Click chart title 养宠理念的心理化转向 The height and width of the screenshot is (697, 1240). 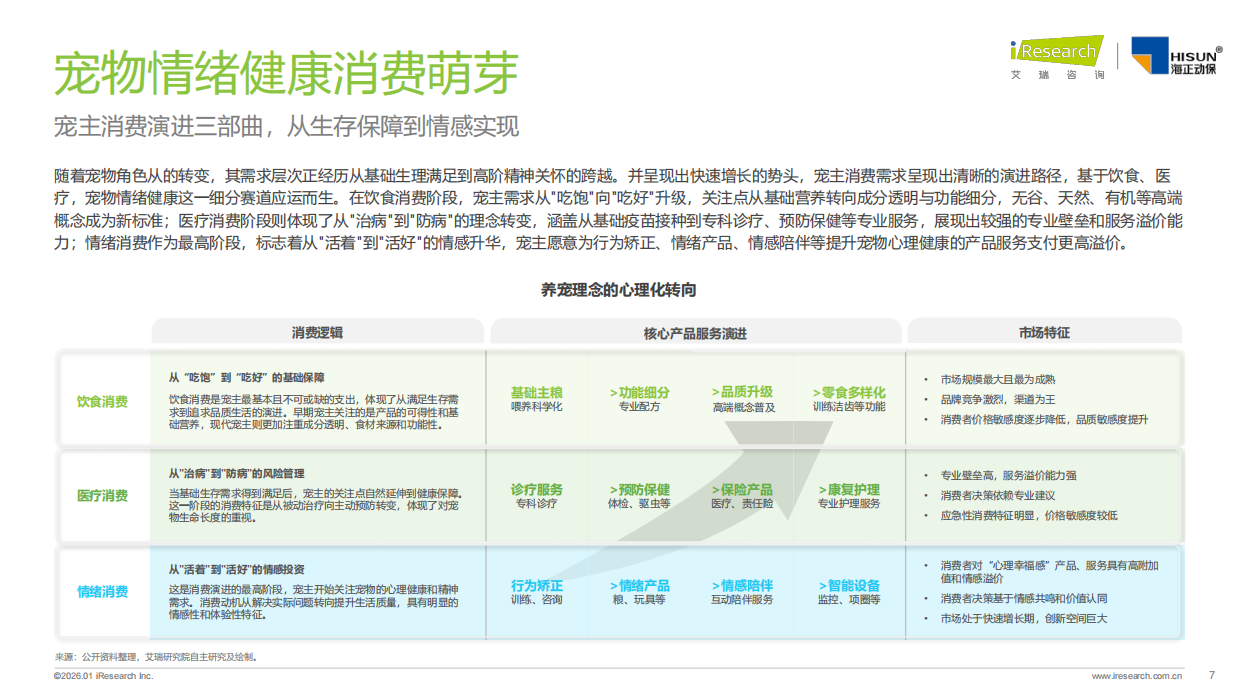pos(618,290)
